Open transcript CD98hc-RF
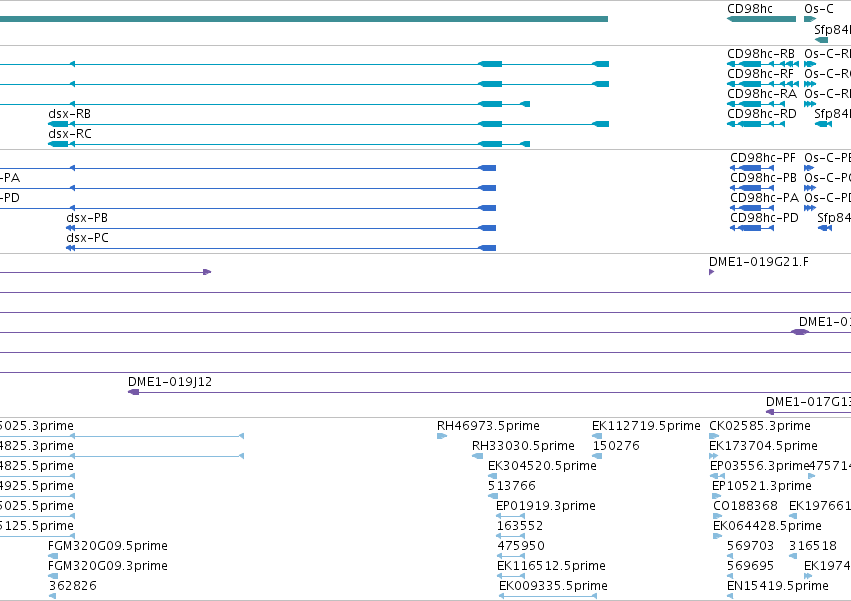This screenshot has width=851, height=601. [760, 74]
